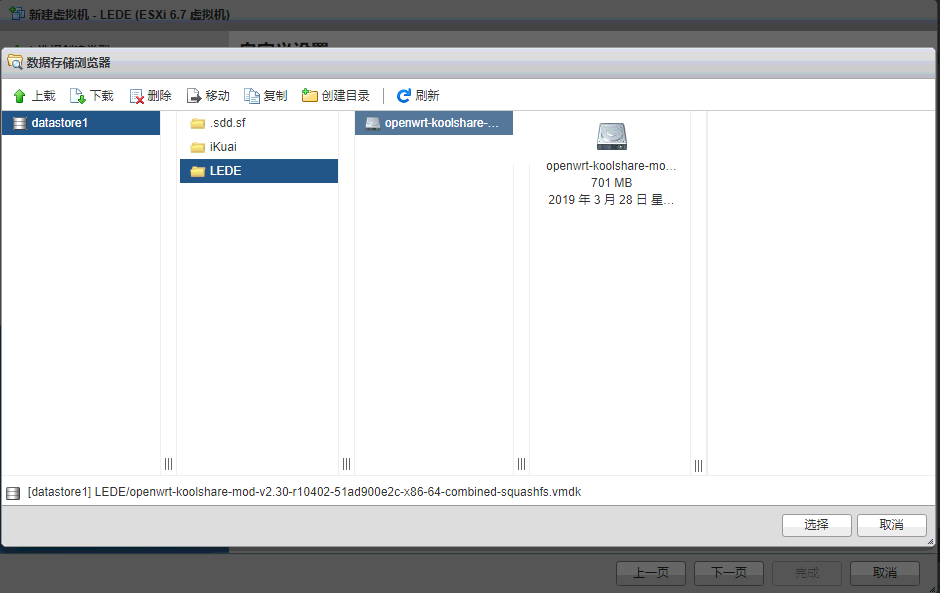Viewport: 940px width, 593px height.
Task: Click the Next page (下一页) wizard button
Action: pyautogui.click(x=728, y=573)
